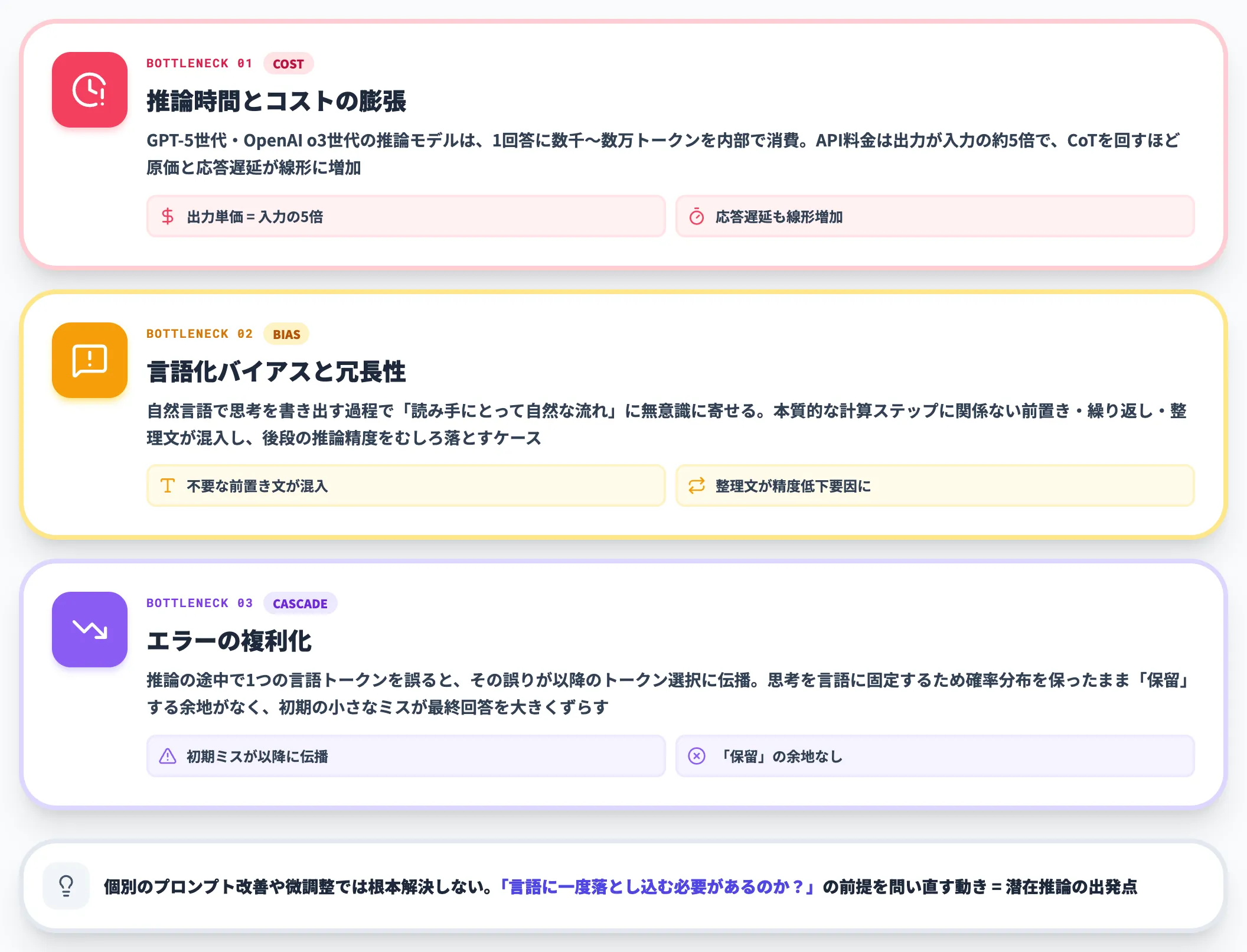Click the repeat arrows icon beside 整理文
This screenshot has width=1247, height=952.
tap(697, 485)
